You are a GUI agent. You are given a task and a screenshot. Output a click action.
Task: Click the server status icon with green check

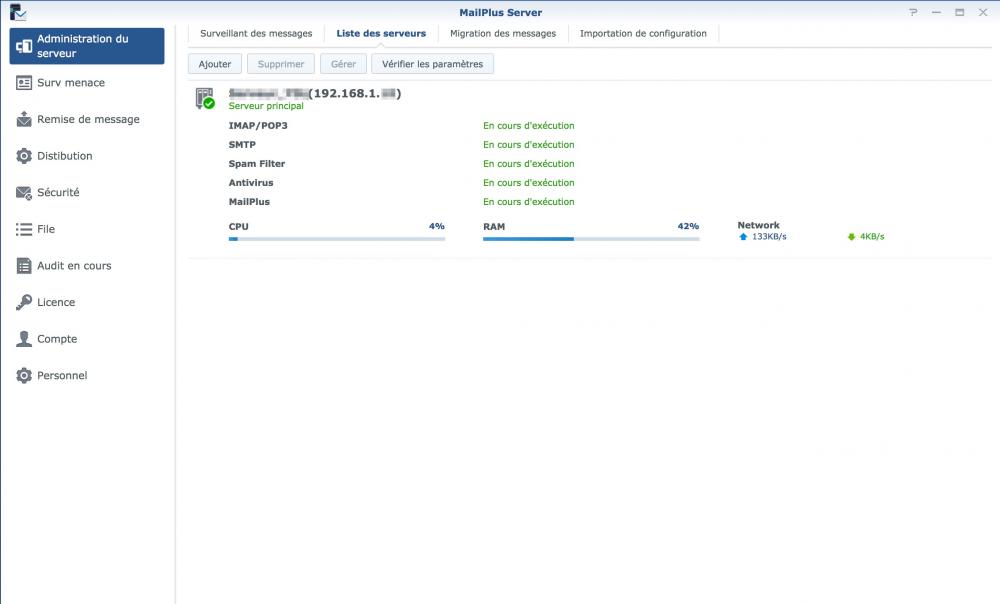pyautogui.click(x=205, y=98)
